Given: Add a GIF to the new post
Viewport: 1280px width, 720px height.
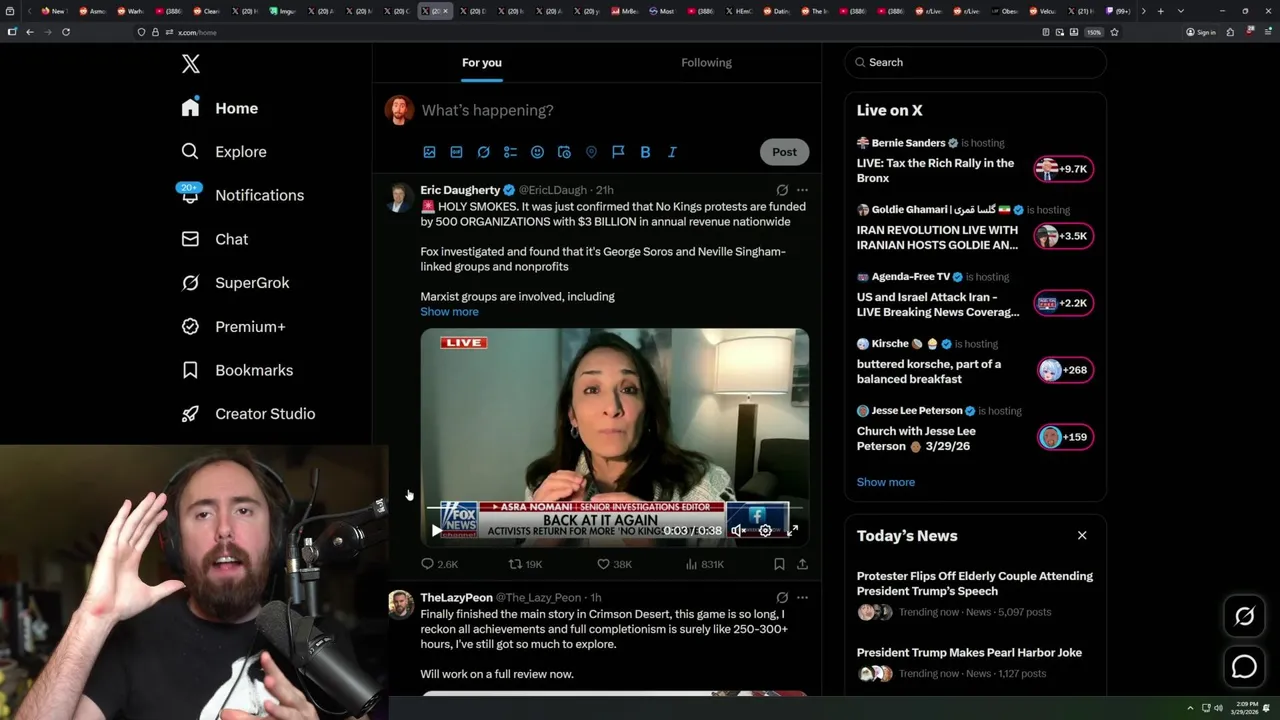Looking at the screenshot, I should tap(456, 152).
